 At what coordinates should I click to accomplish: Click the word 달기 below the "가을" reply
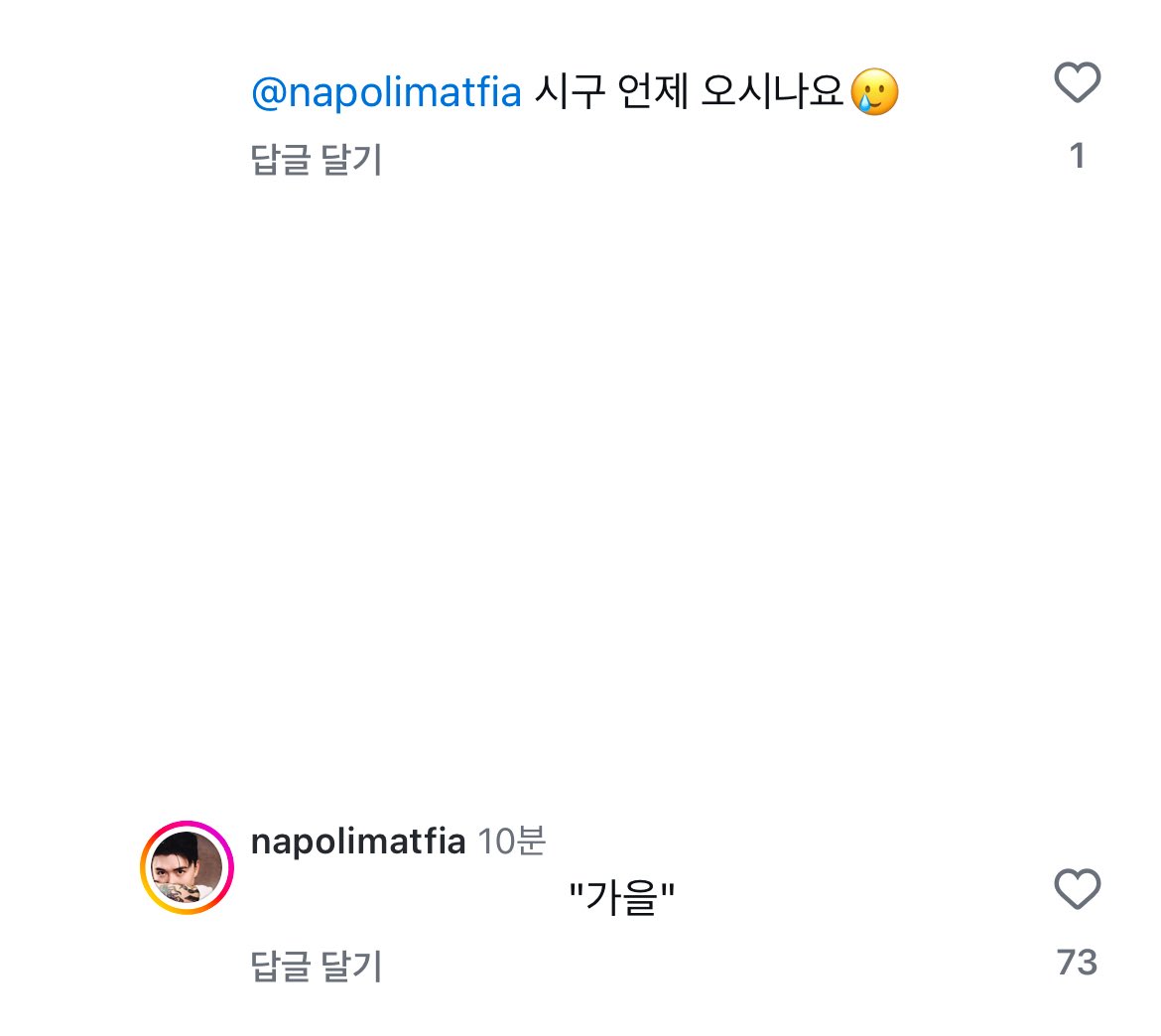[x=350, y=966]
